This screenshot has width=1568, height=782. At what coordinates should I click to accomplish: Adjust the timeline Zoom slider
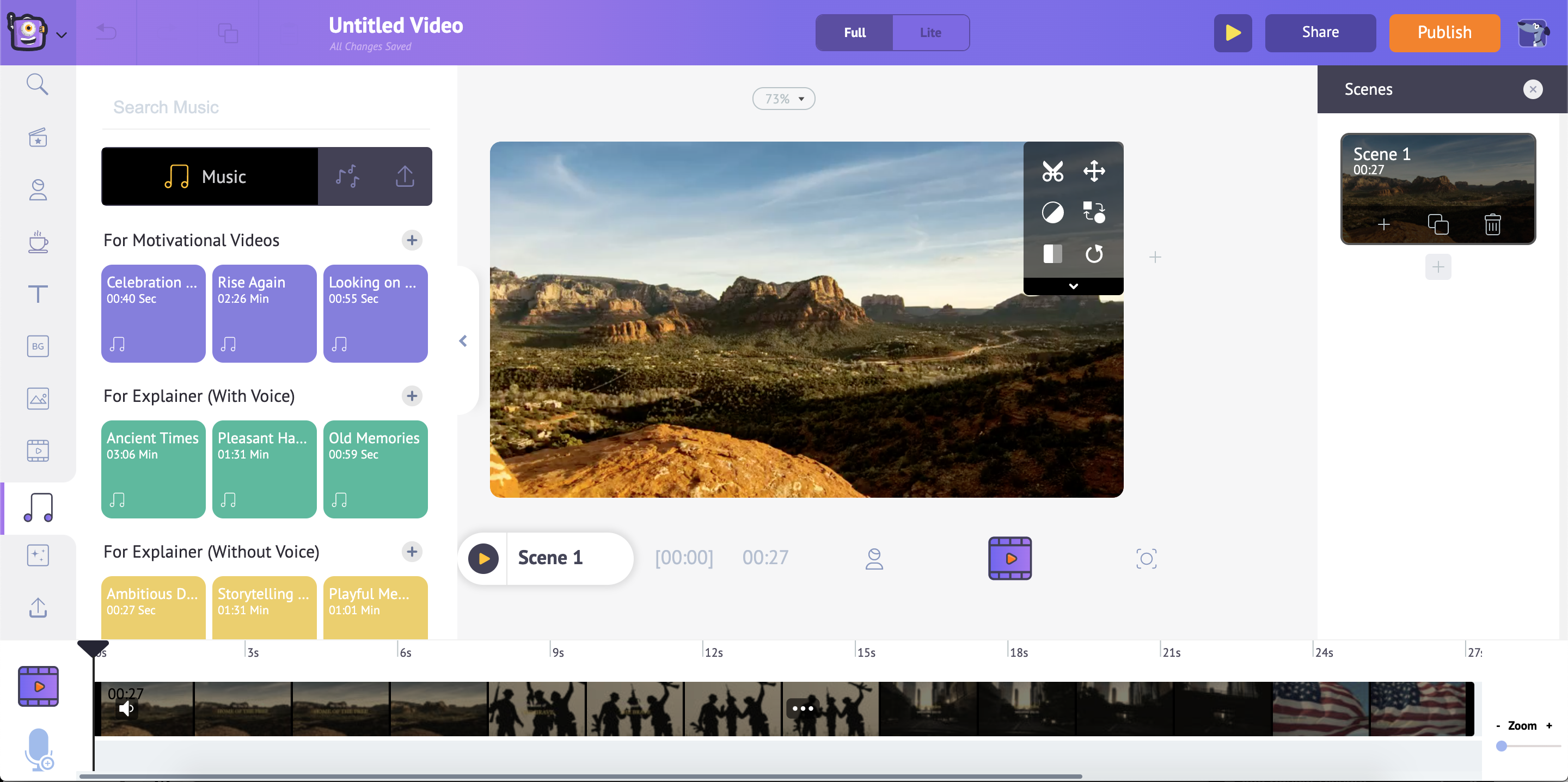(1502, 746)
